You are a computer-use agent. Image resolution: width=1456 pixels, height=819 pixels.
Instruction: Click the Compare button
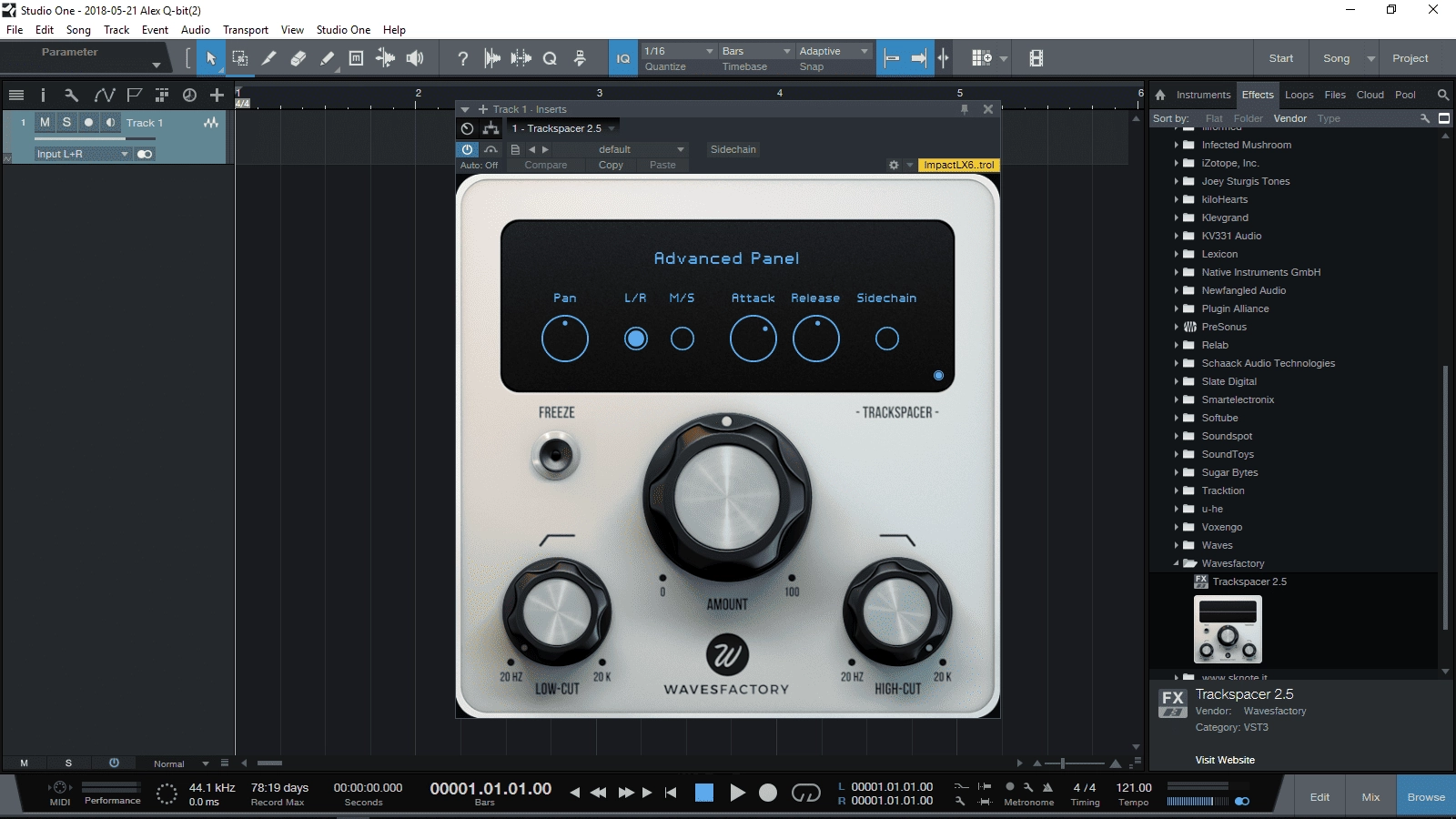(545, 165)
